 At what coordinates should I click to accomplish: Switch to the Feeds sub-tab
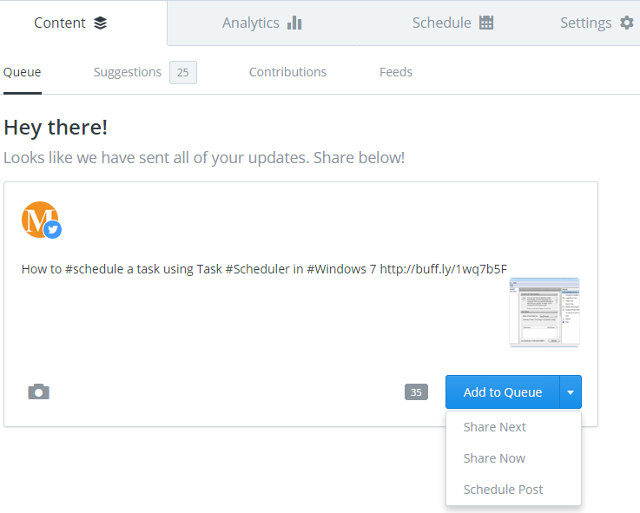[396, 72]
